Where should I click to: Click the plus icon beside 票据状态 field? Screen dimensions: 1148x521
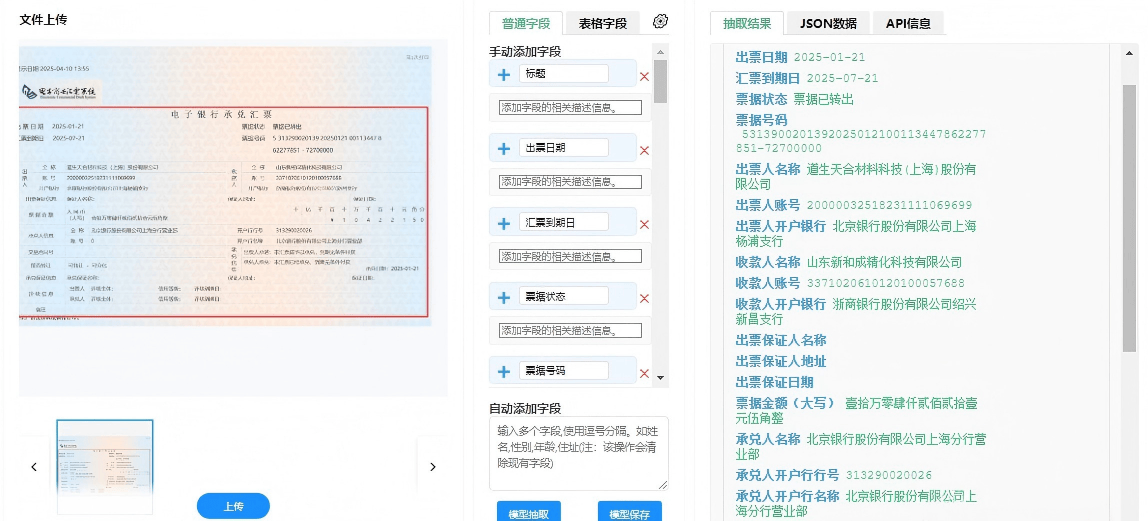(x=504, y=297)
